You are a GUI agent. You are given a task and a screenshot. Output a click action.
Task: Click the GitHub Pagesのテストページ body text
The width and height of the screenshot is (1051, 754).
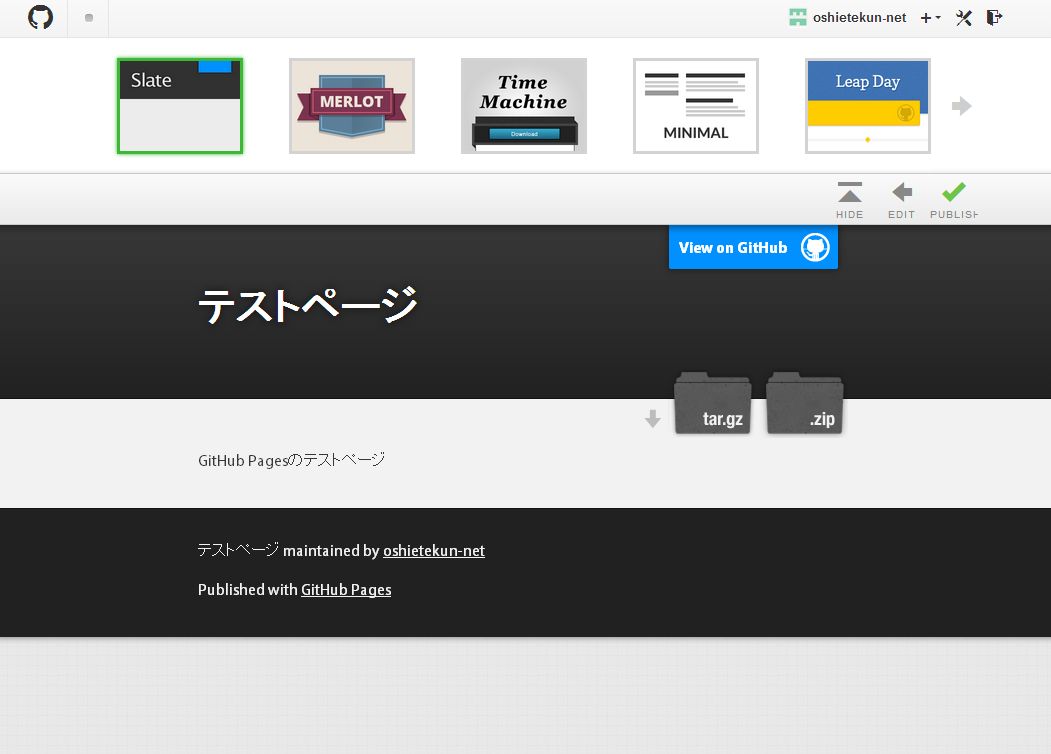(x=292, y=460)
